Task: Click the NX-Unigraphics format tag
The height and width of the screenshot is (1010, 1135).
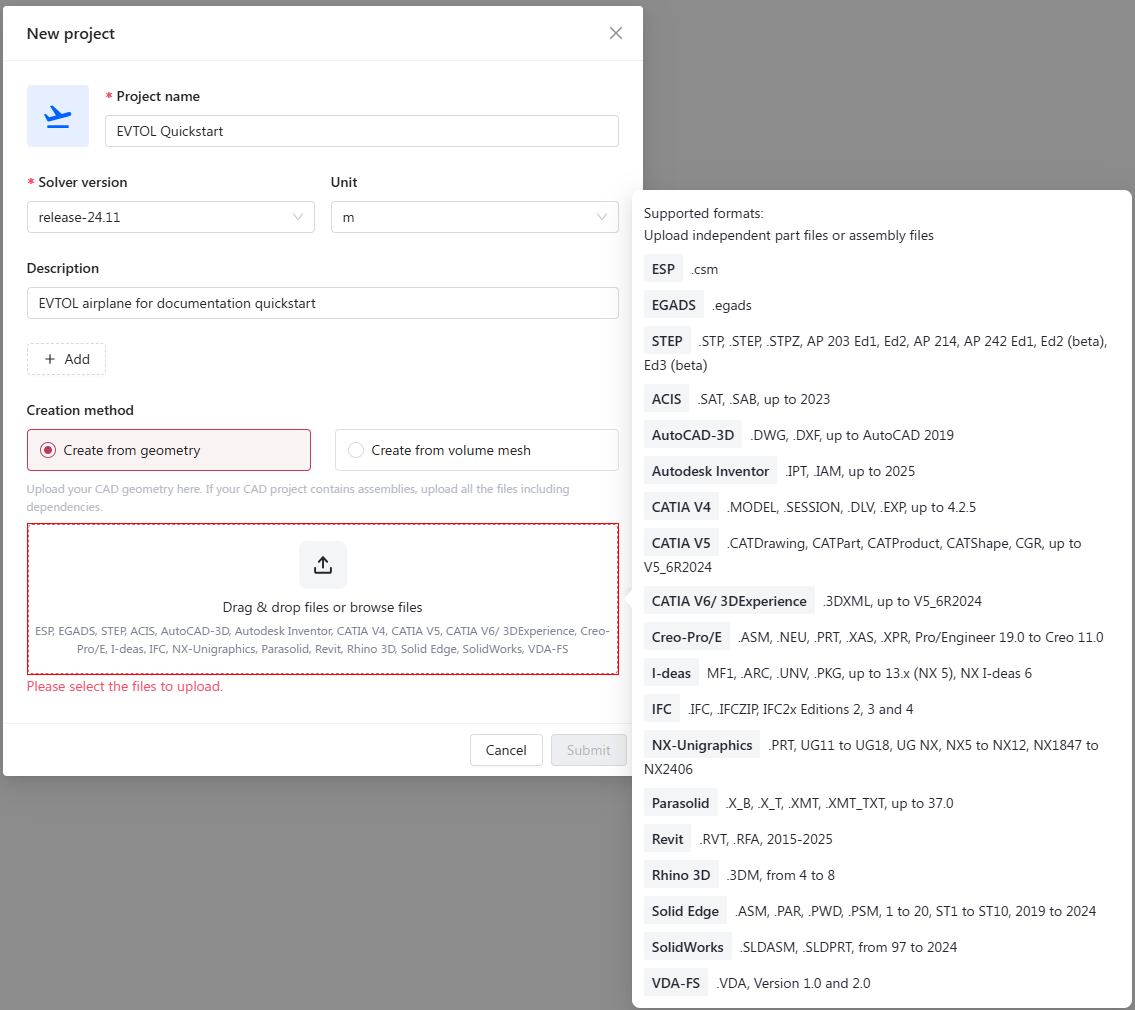Action: pyautogui.click(x=701, y=745)
